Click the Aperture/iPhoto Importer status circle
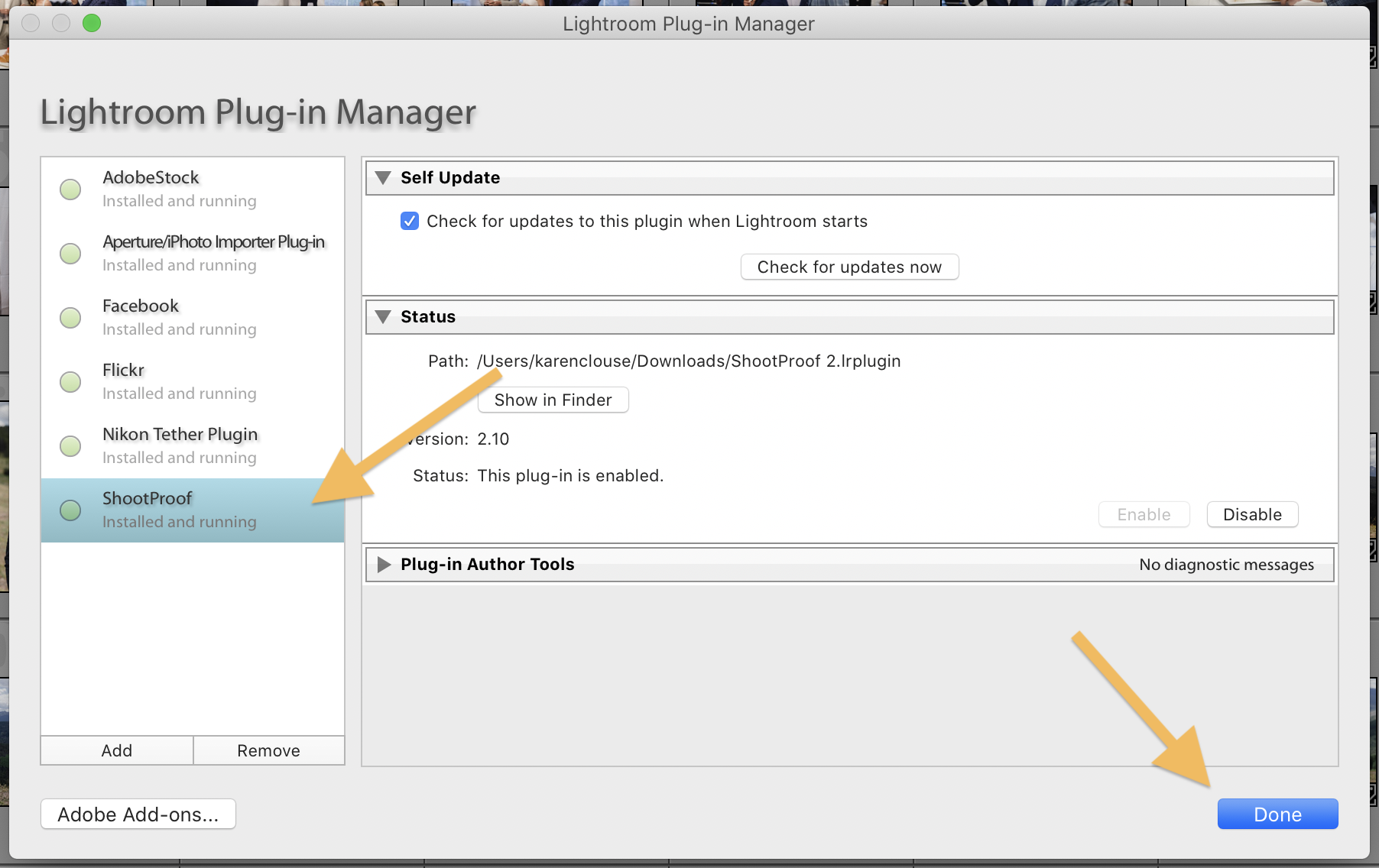Viewport: 1379px width, 868px height. (70, 254)
